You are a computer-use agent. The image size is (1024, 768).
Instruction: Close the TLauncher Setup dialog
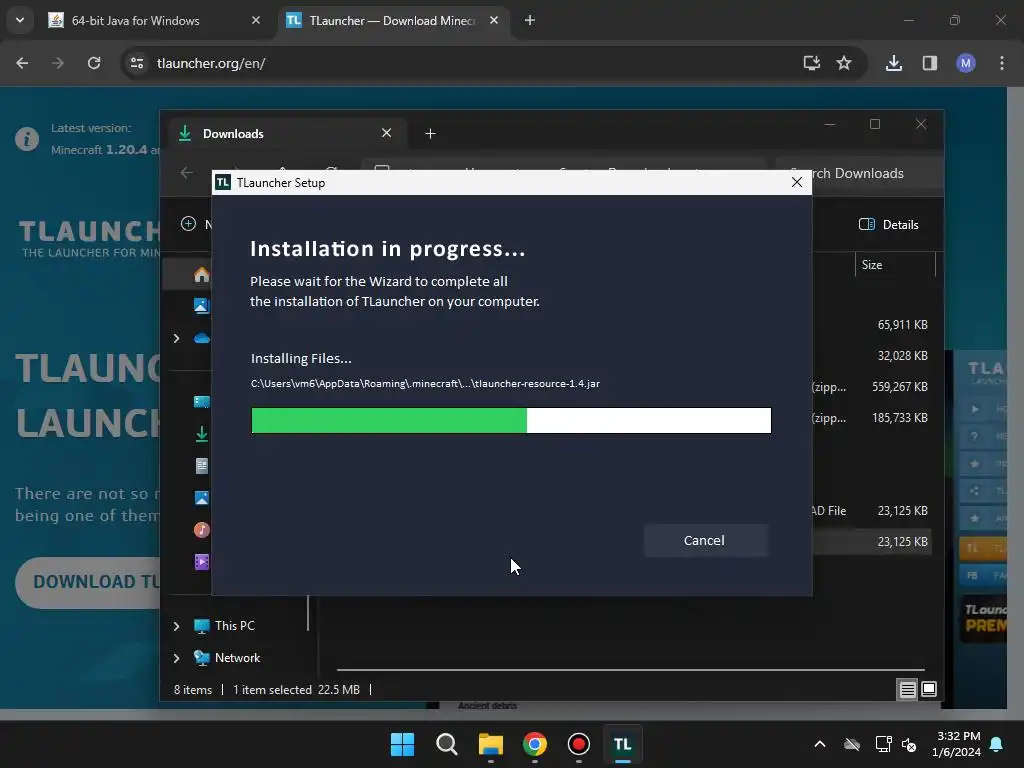tap(796, 182)
